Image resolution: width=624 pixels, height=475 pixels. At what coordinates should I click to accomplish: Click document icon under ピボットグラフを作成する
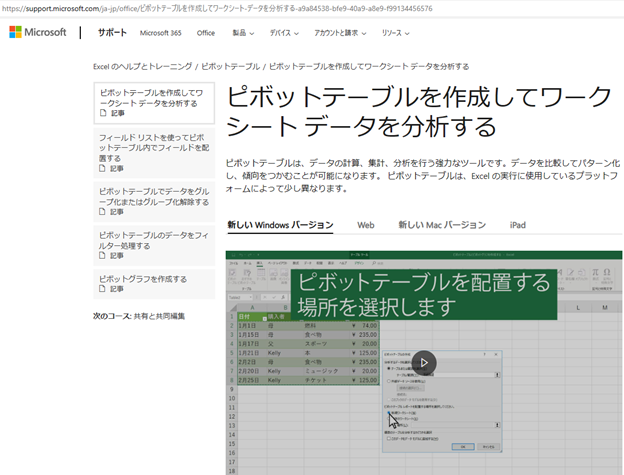(102, 288)
